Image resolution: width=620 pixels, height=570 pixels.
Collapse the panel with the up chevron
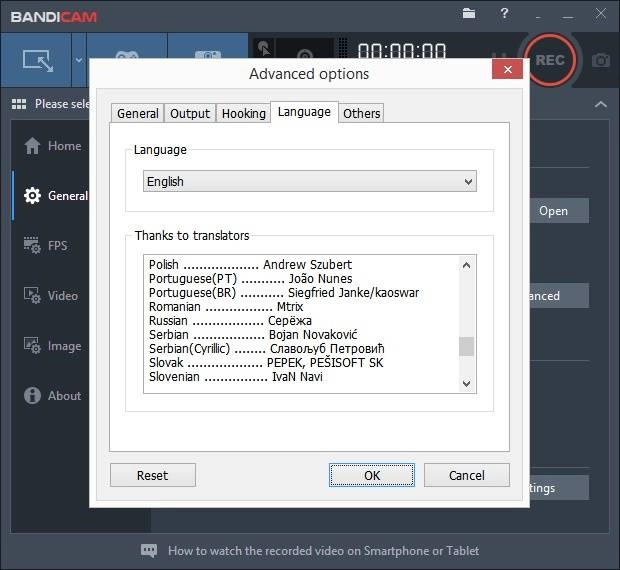tap(601, 104)
